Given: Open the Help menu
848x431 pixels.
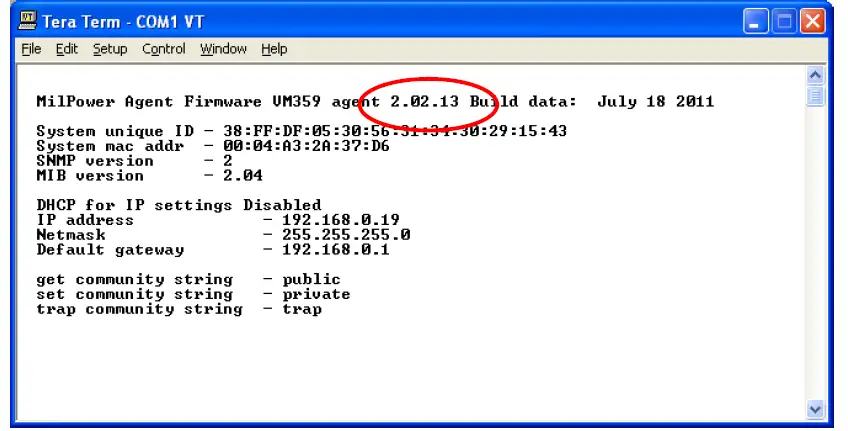Looking at the screenshot, I should [274, 49].
